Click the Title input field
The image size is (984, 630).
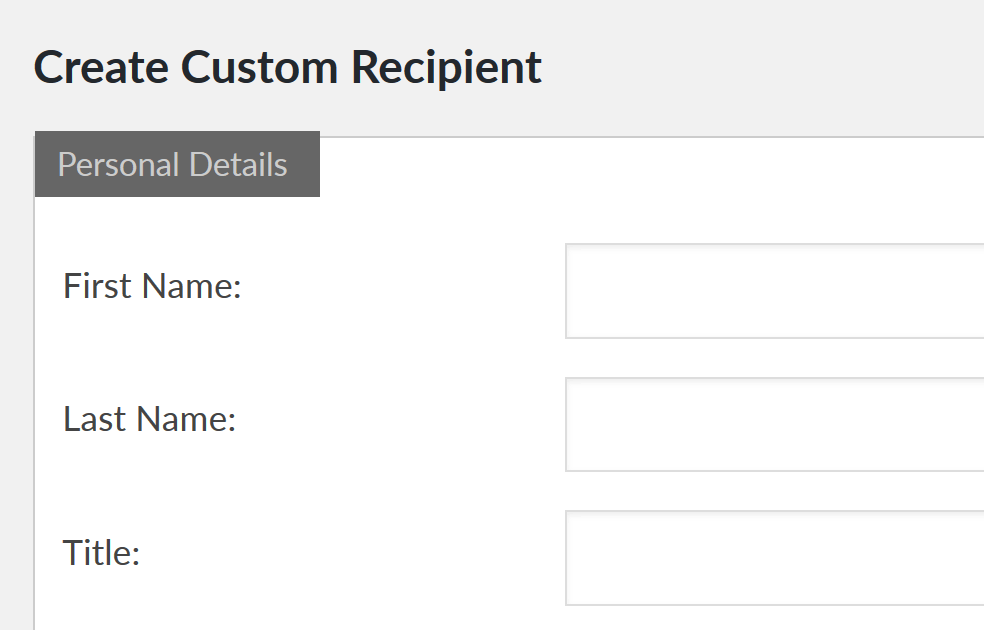pos(774,557)
